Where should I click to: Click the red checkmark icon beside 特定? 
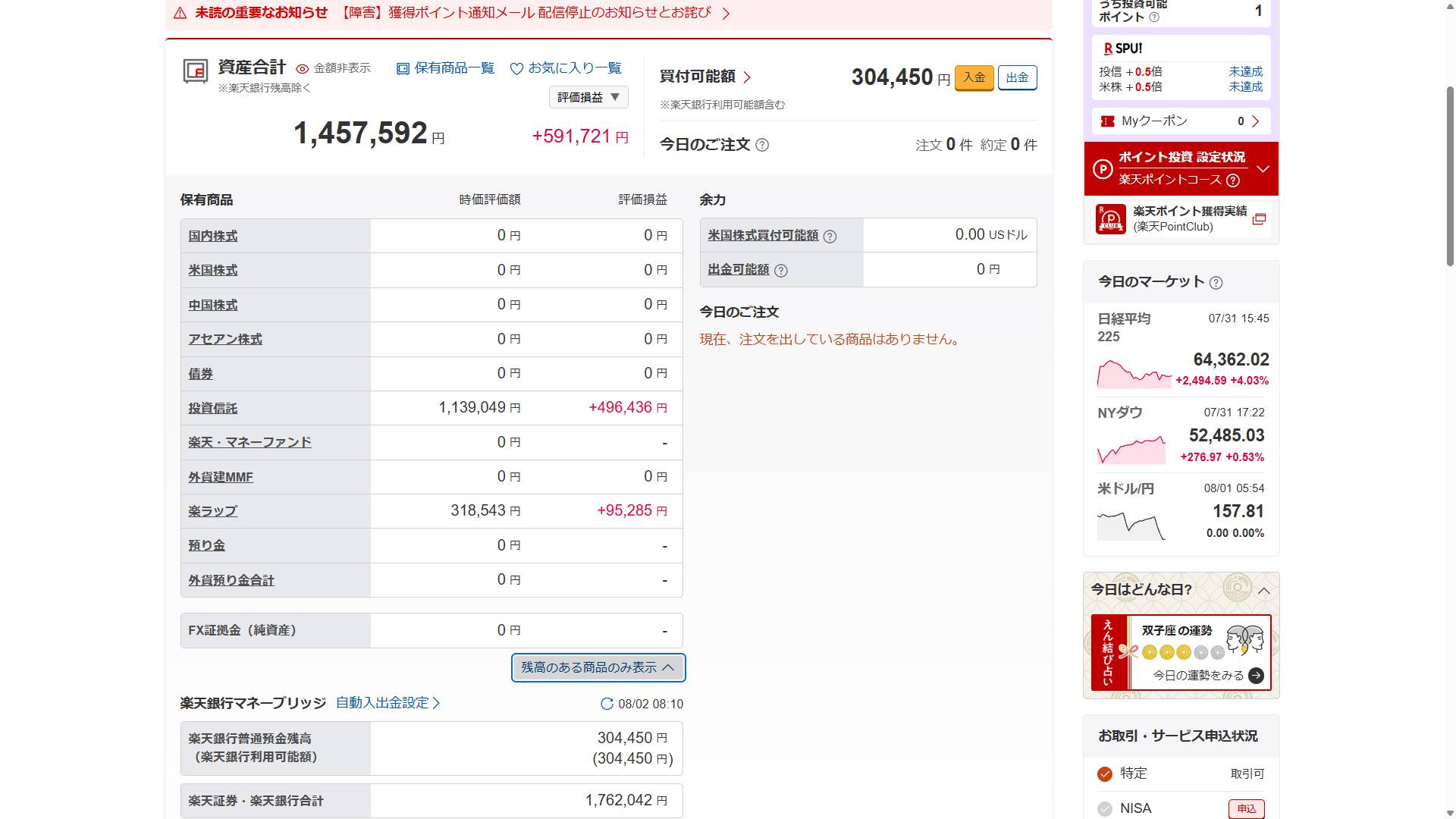(1105, 774)
